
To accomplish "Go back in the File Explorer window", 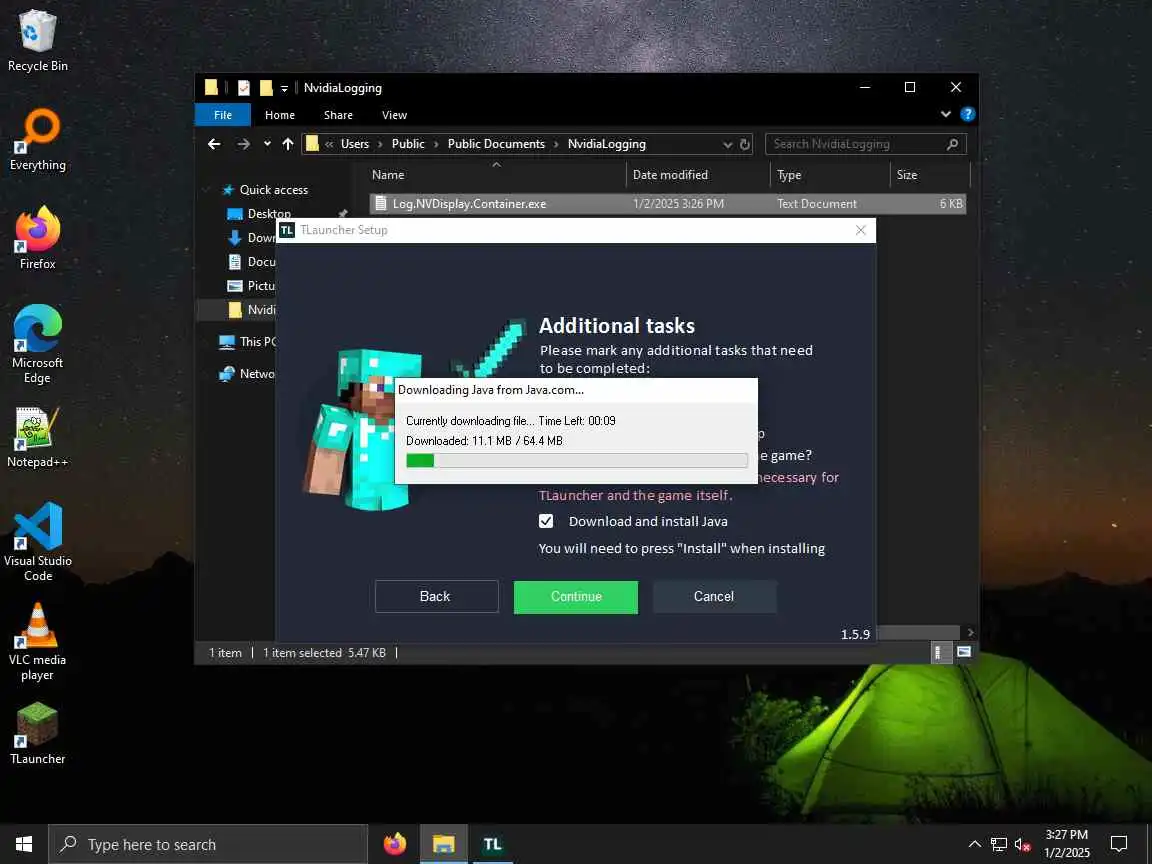I will point(214,144).
